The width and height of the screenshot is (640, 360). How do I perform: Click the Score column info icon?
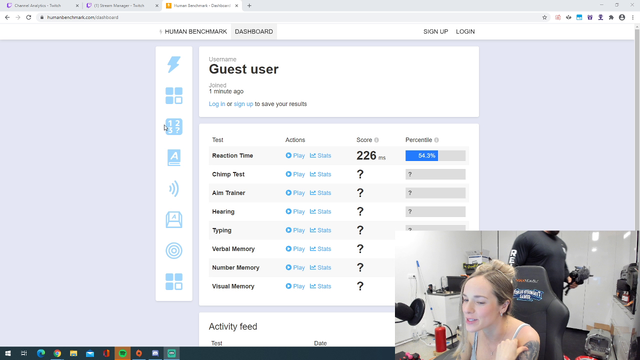click(376, 140)
